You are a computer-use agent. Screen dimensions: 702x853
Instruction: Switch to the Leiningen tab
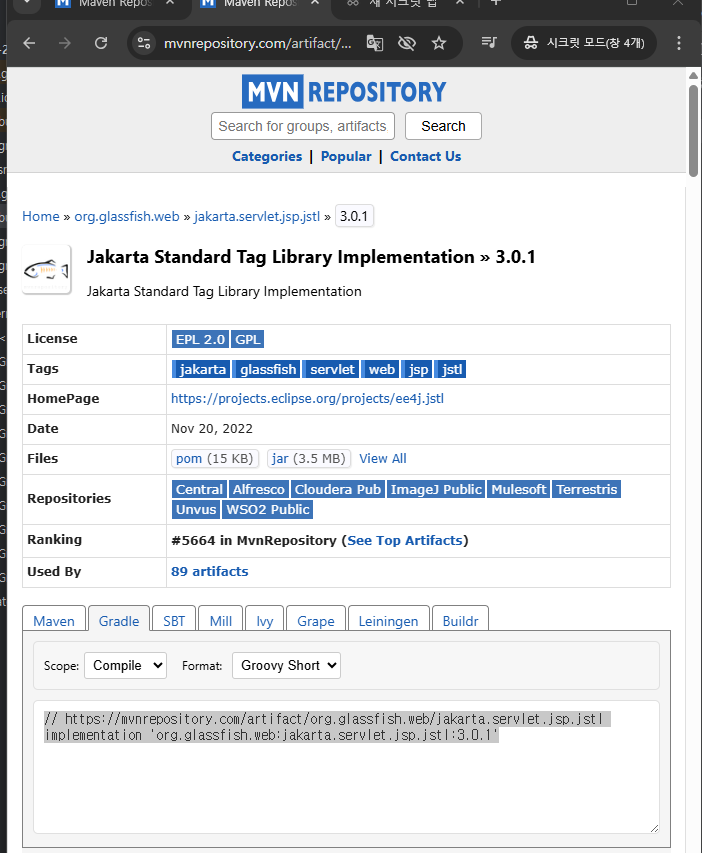click(x=389, y=619)
